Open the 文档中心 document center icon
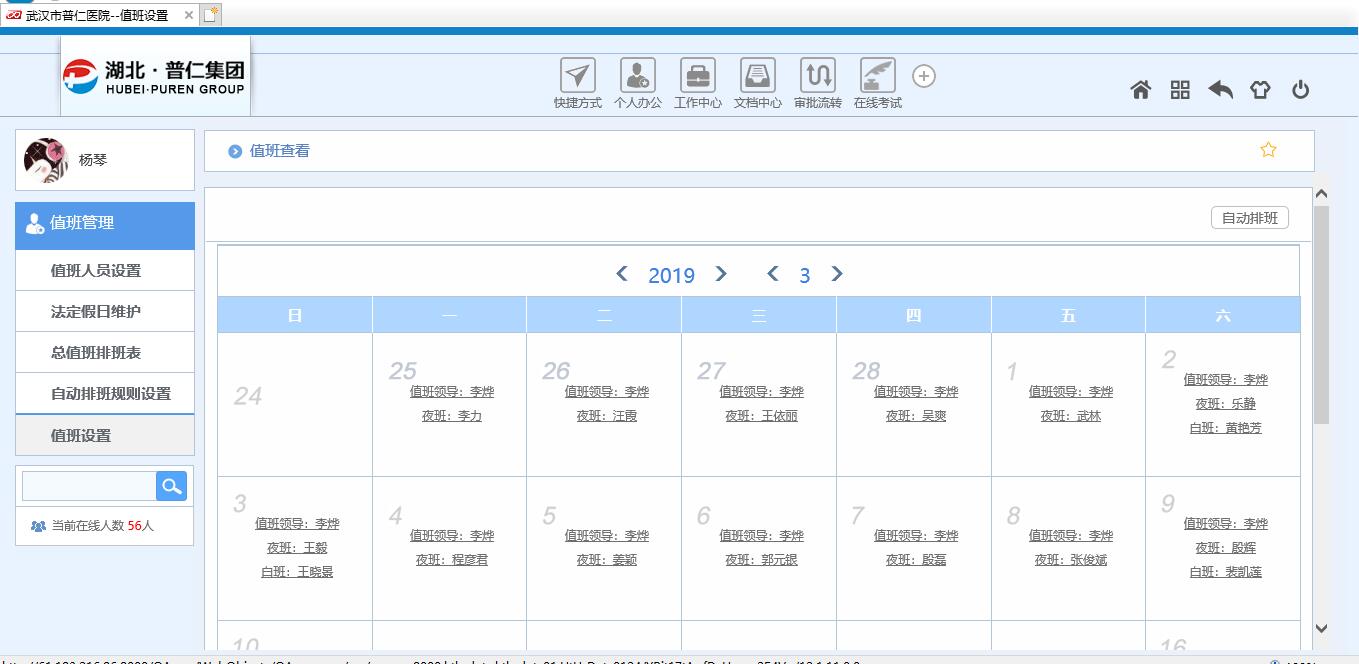The width and height of the screenshot is (1359, 664). (757, 77)
